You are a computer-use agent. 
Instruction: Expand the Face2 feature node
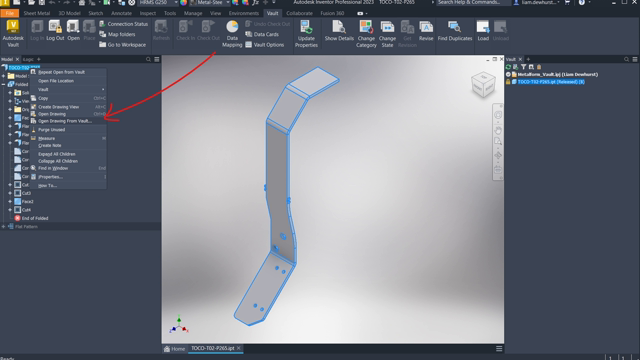coord(10,202)
